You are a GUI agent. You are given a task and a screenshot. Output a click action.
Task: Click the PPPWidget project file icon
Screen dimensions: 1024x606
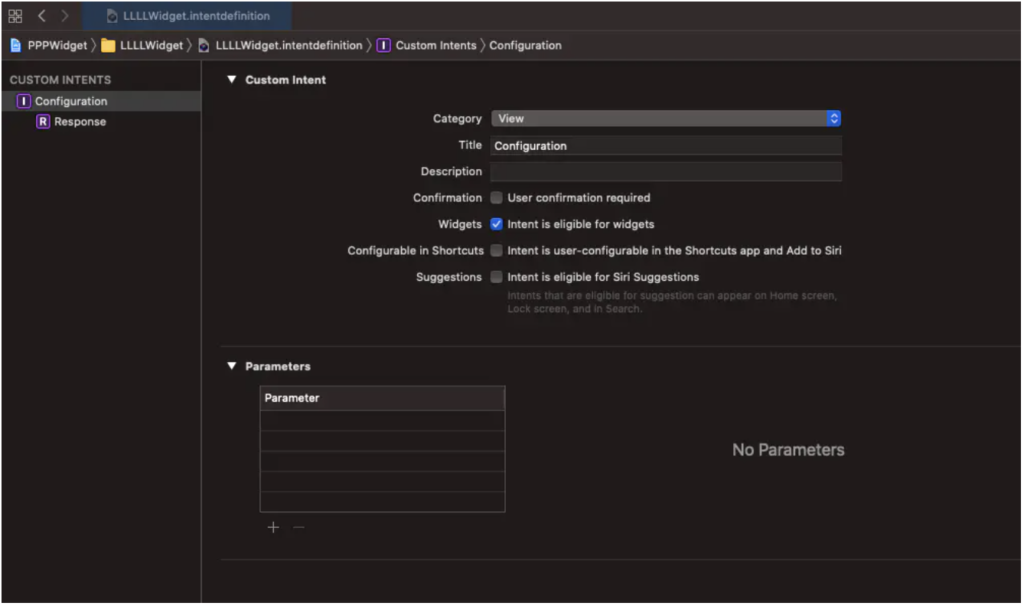(16, 46)
